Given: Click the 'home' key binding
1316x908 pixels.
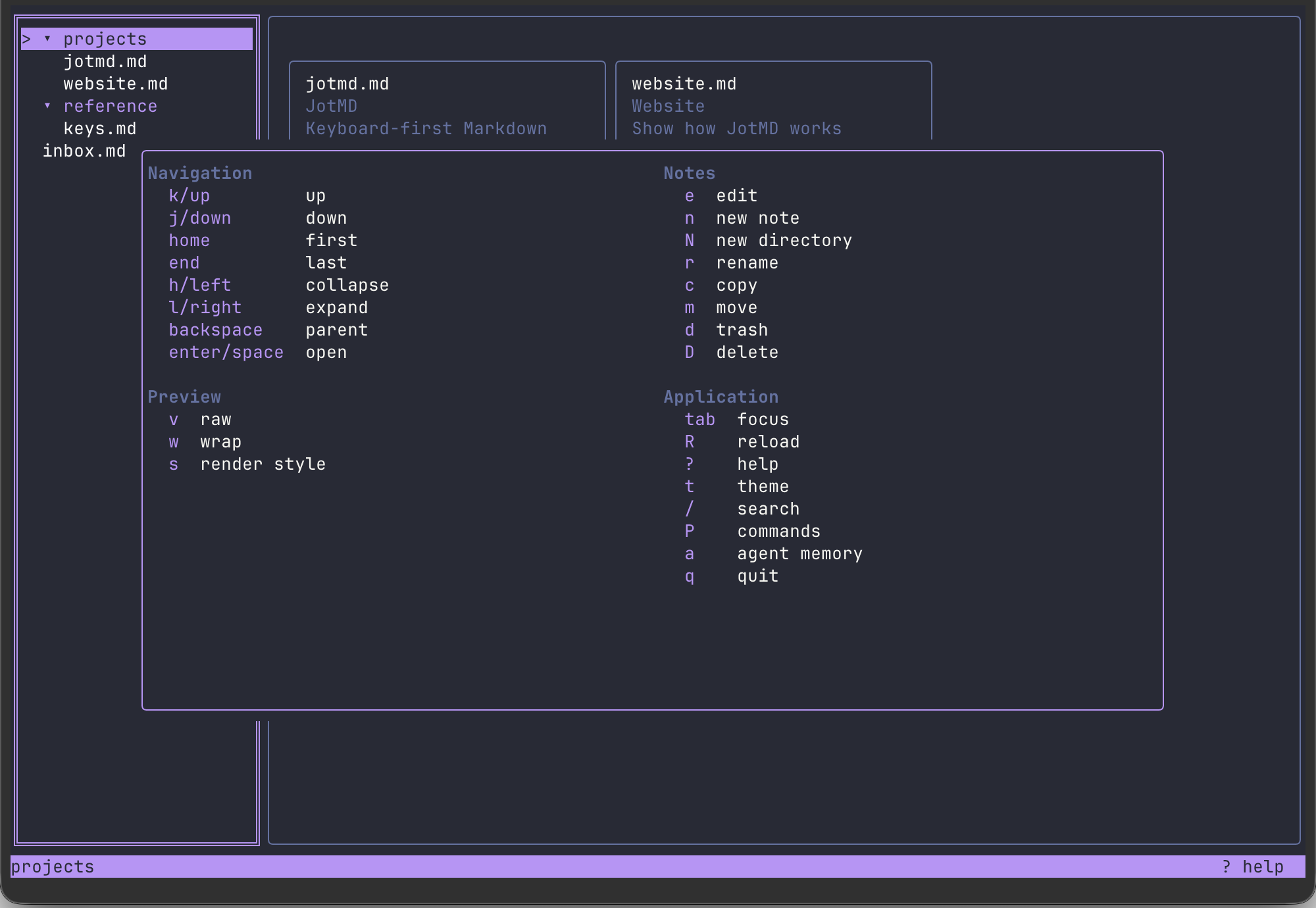Looking at the screenshot, I should [190, 240].
